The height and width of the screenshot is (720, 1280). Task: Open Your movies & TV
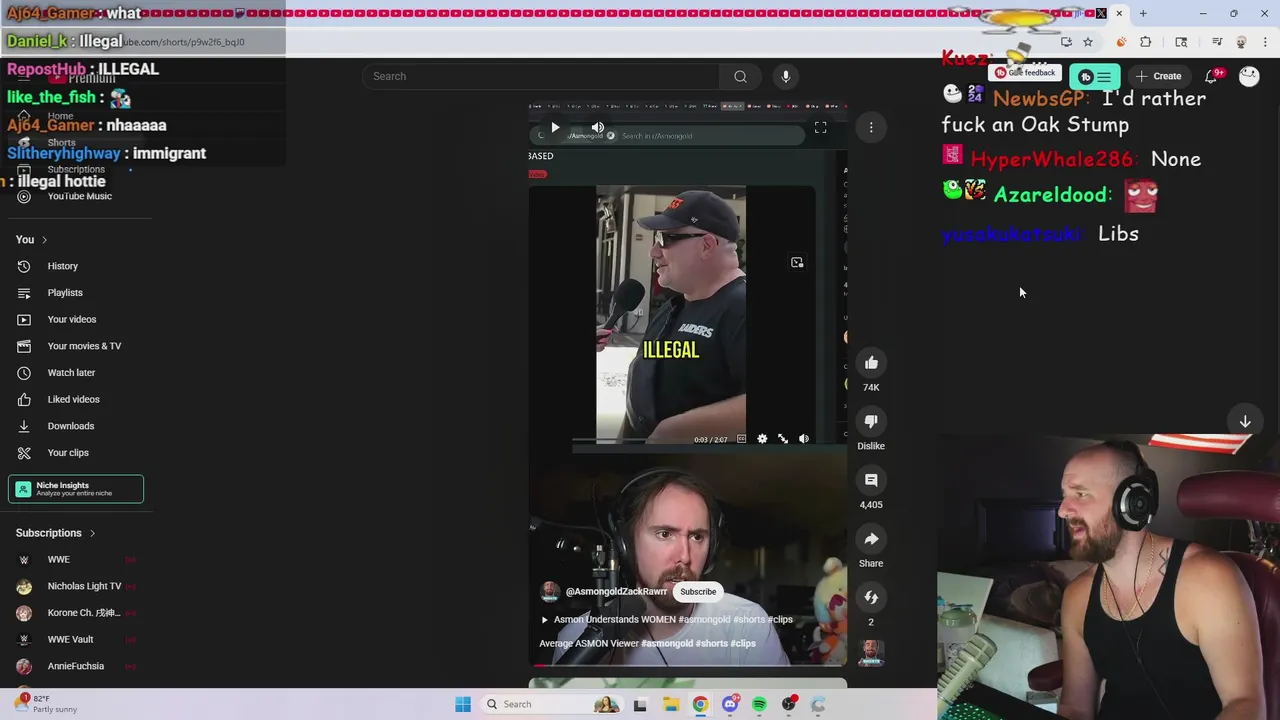78,346
